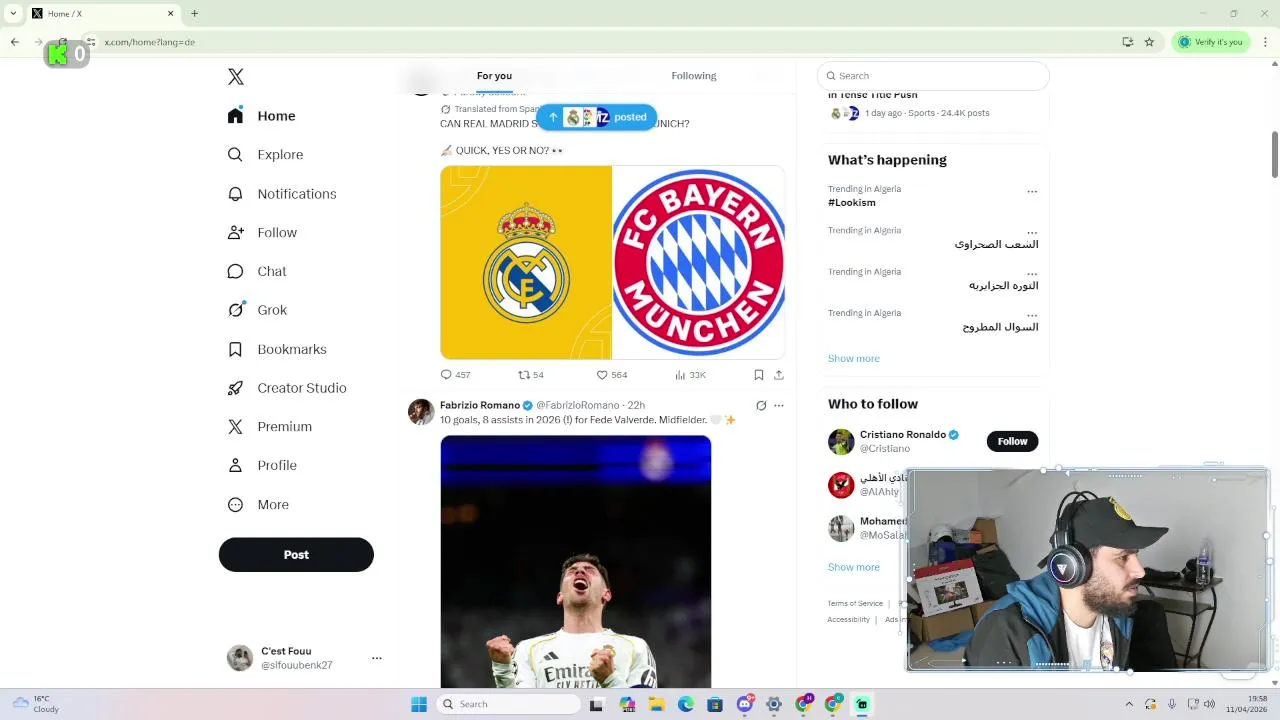Open a new browser tab
Screen dimensions: 1280x720
tap(194, 14)
